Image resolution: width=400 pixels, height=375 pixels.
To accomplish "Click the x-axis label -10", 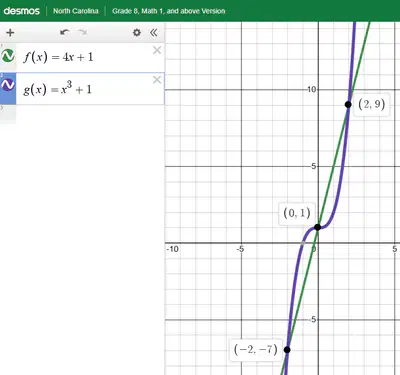I will pos(173,249).
